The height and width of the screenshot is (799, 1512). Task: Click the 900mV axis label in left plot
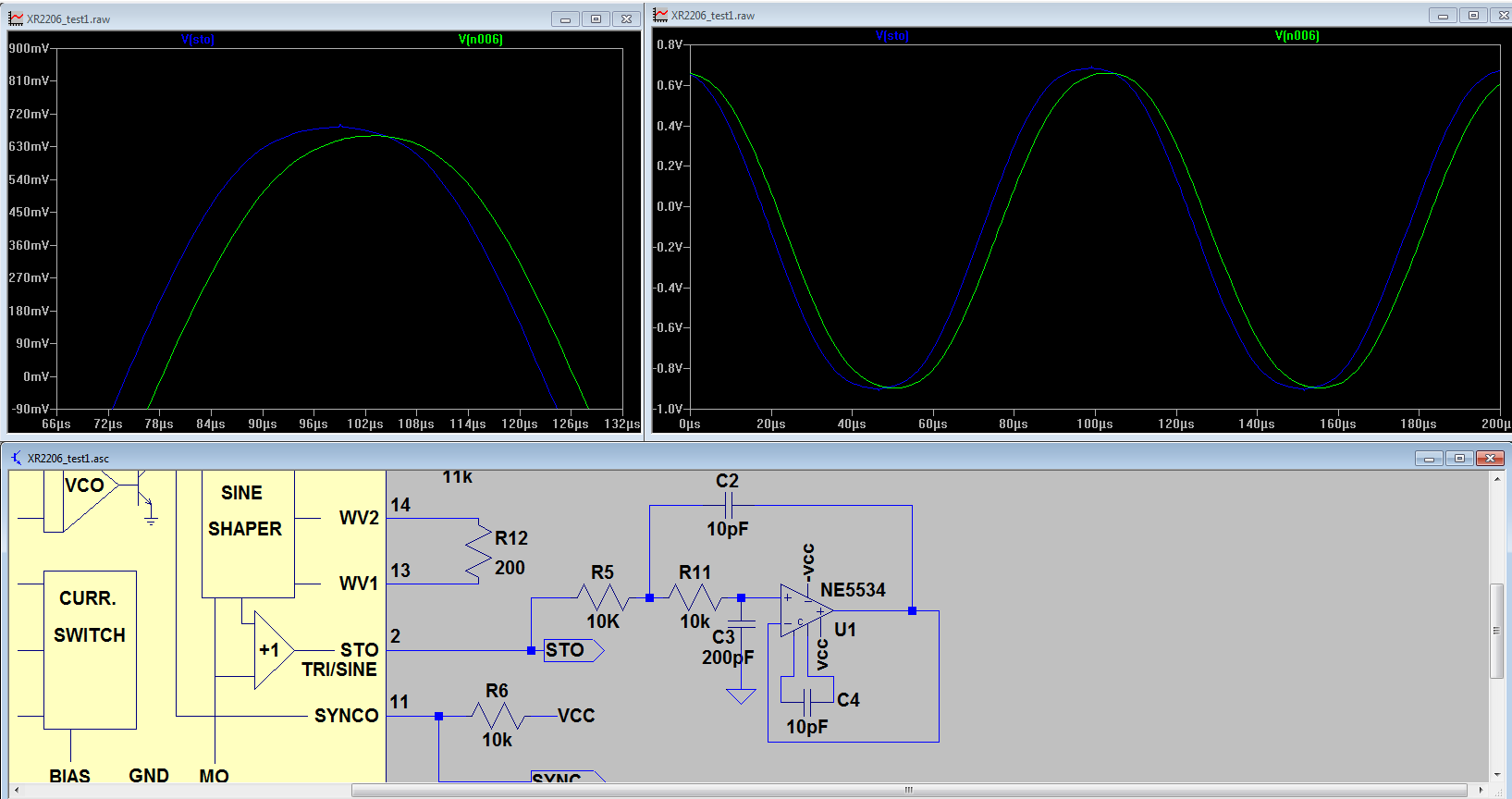click(x=29, y=48)
